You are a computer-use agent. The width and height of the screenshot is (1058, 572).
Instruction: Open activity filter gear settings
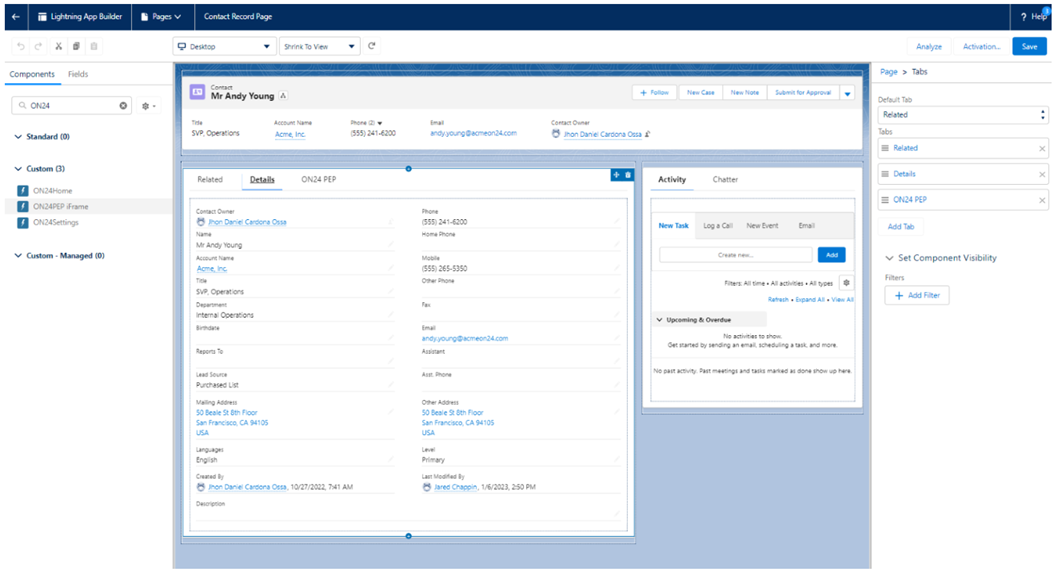(x=846, y=283)
